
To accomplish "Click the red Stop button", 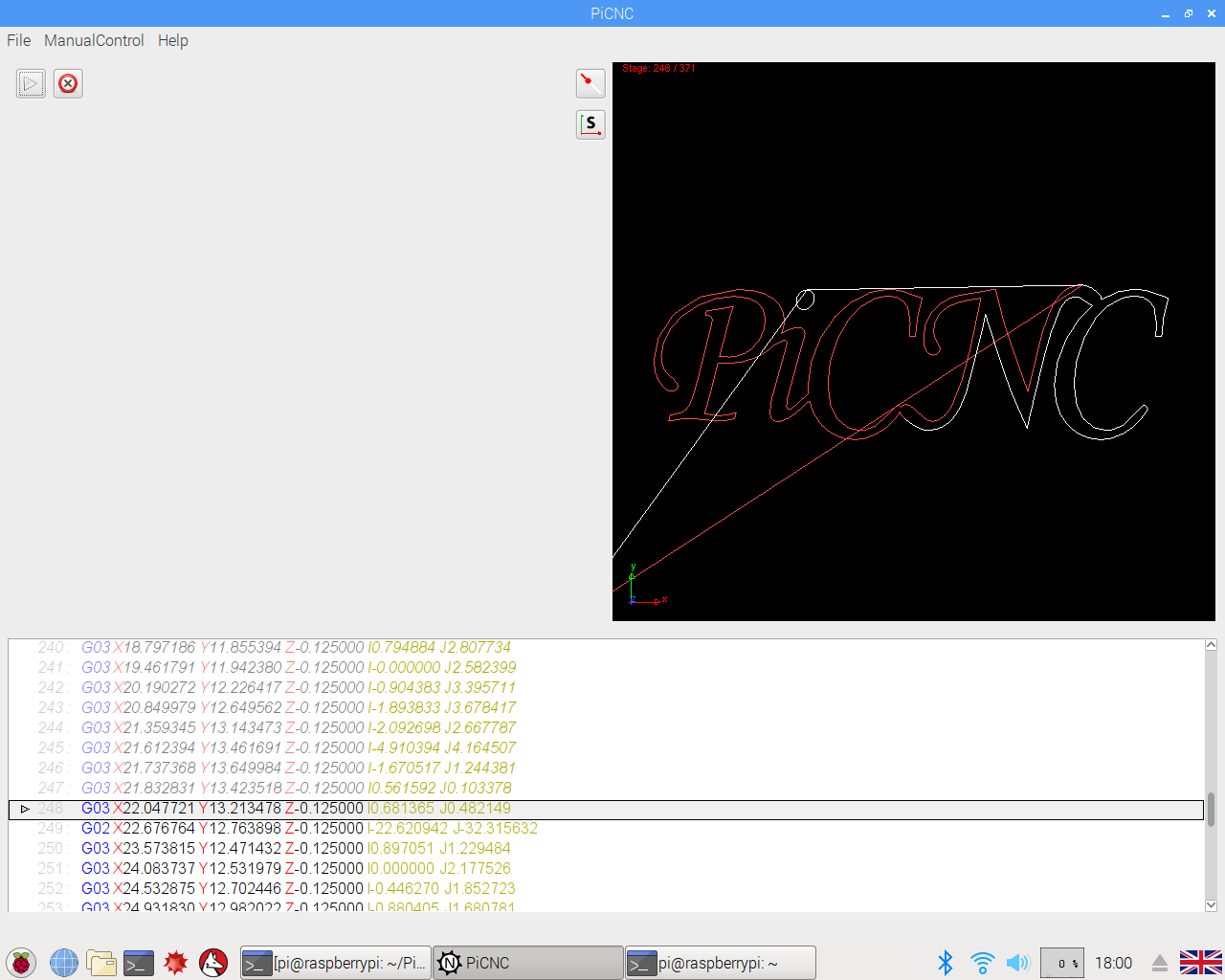I will pyautogui.click(x=68, y=84).
